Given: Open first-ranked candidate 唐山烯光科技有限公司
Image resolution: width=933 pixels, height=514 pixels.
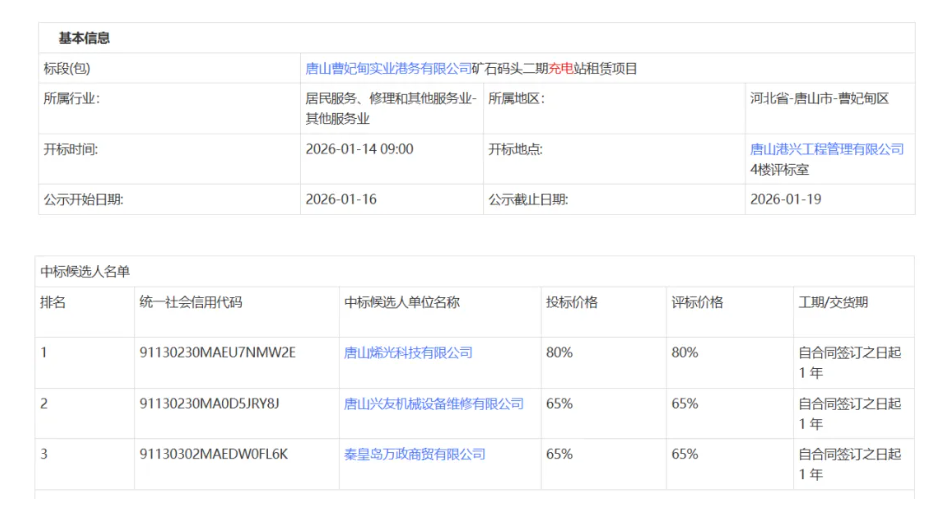Looking at the screenshot, I should 408,353.
